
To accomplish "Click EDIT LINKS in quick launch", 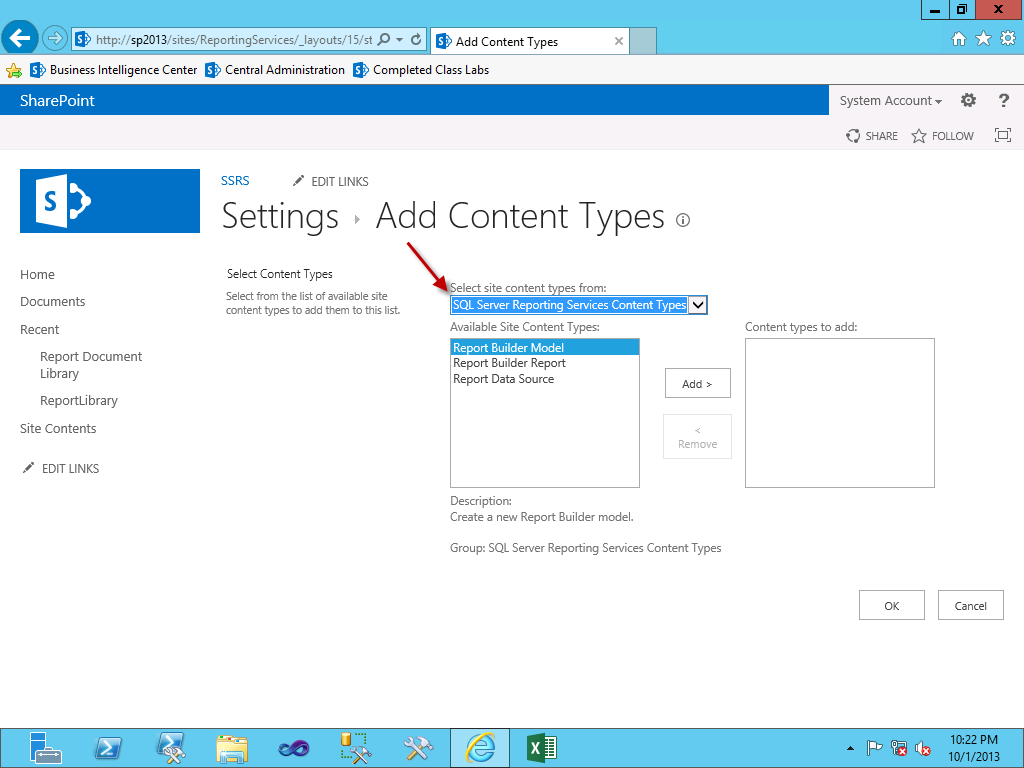I will pos(61,468).
